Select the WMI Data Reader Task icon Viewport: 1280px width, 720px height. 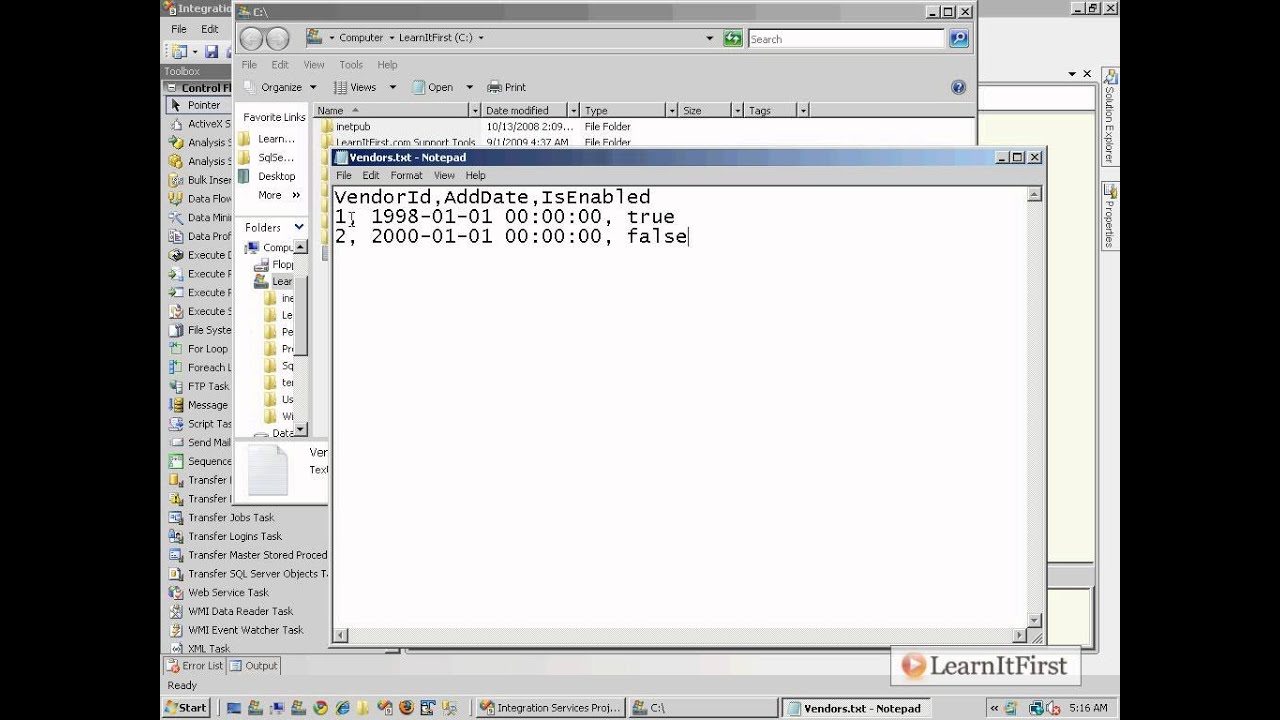[176, 611]
